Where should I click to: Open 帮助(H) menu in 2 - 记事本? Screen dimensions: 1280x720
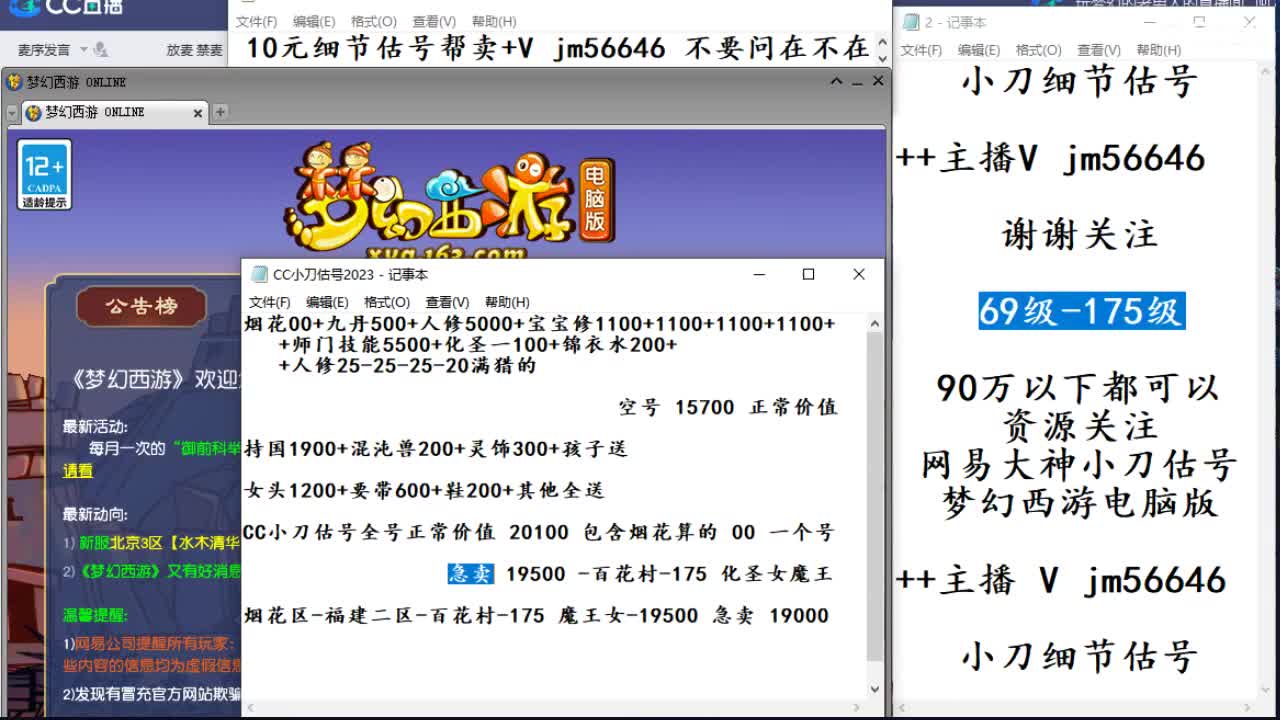(1158, 50)
